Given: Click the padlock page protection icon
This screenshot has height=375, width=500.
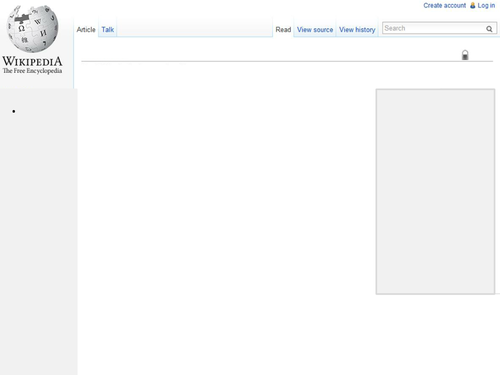Looking at the screenshot, I should pos(465,55).
